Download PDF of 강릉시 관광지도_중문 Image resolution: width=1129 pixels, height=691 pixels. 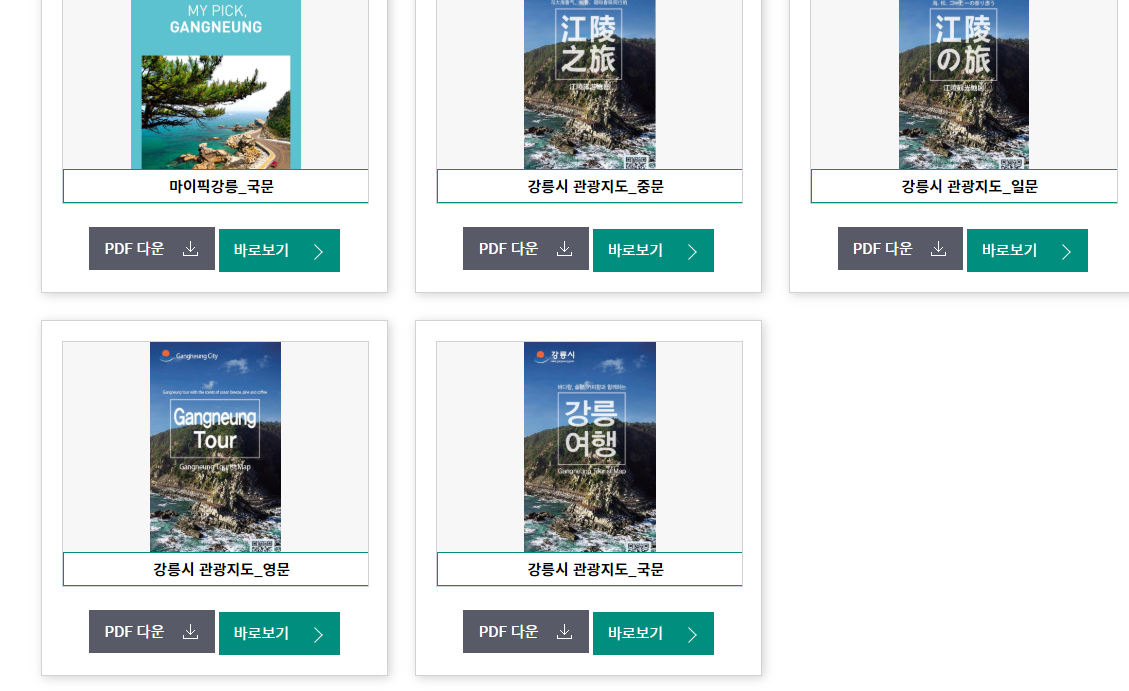click(526, 248)
